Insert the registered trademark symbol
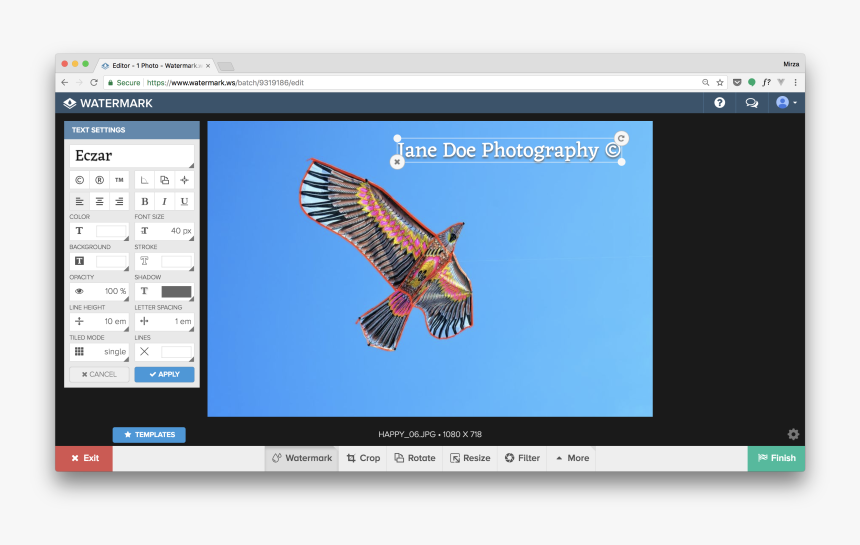Image resolution: width=860 pixels, height=545 pixels. coord(99,180)
